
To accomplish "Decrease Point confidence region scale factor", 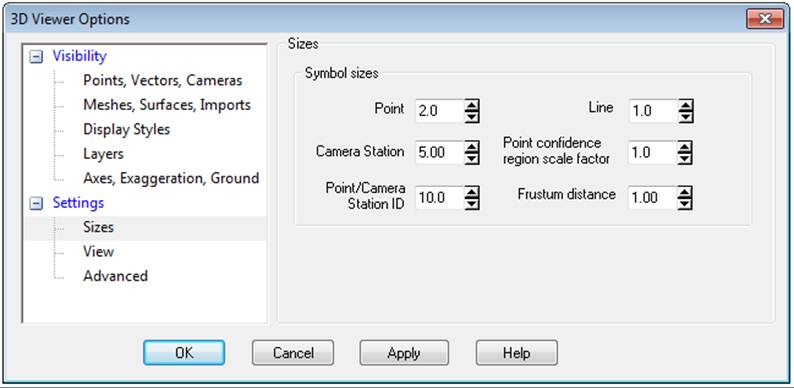I will (686, 159).
